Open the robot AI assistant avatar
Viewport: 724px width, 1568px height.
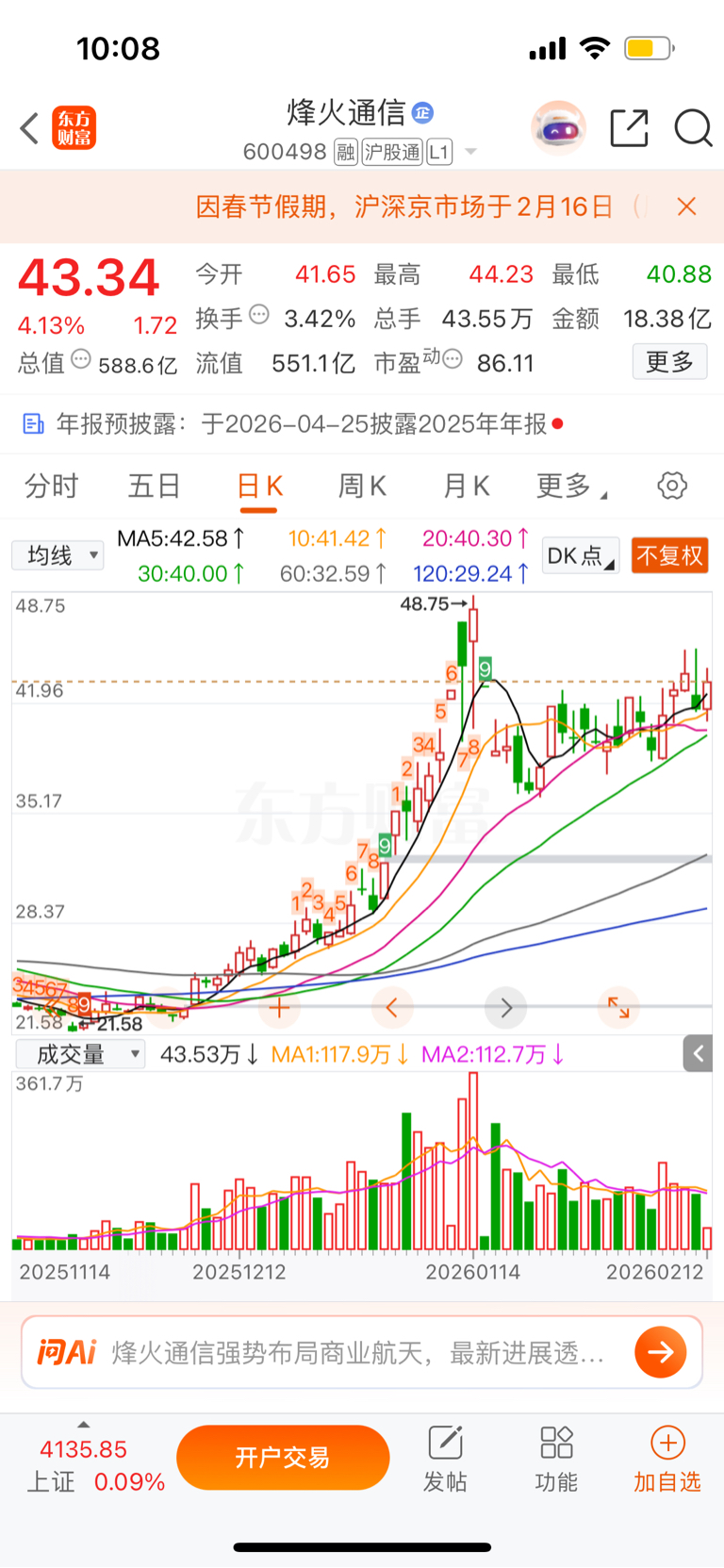point(559,127)
